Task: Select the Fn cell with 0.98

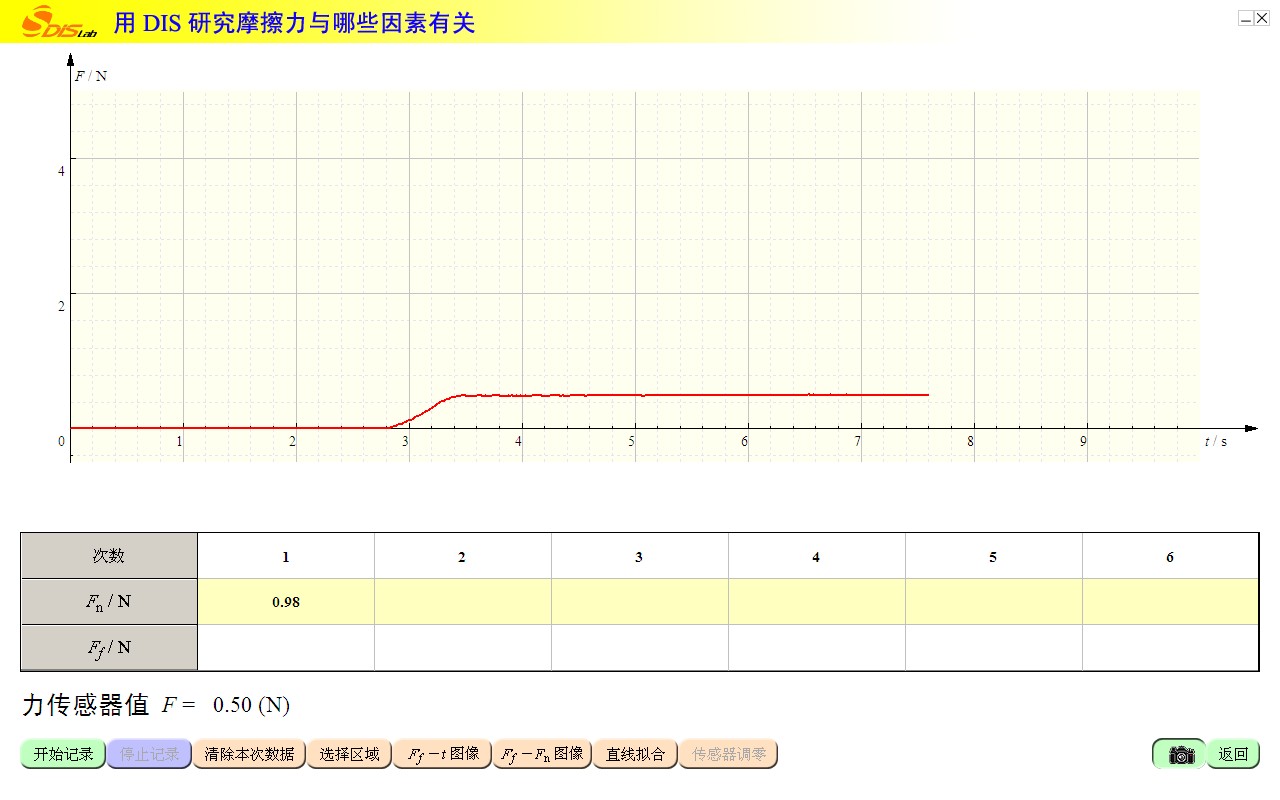Action: click(x=286, y=602)
